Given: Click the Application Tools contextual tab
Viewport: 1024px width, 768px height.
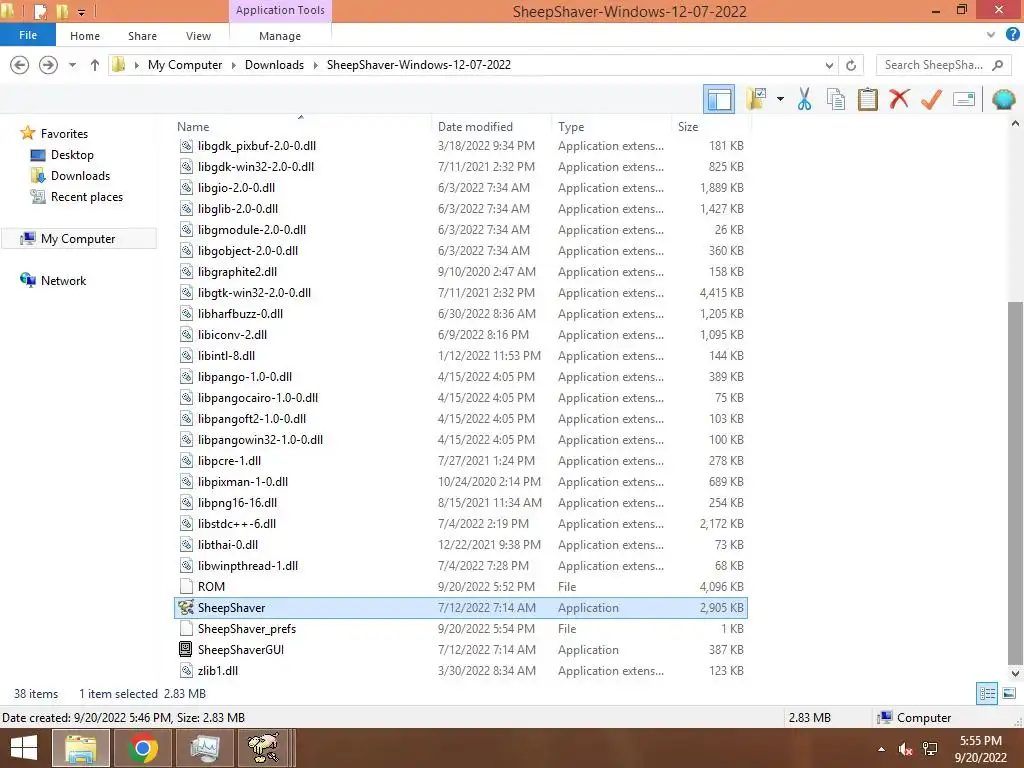Looking at the screenshot, I should coord(280,10).
